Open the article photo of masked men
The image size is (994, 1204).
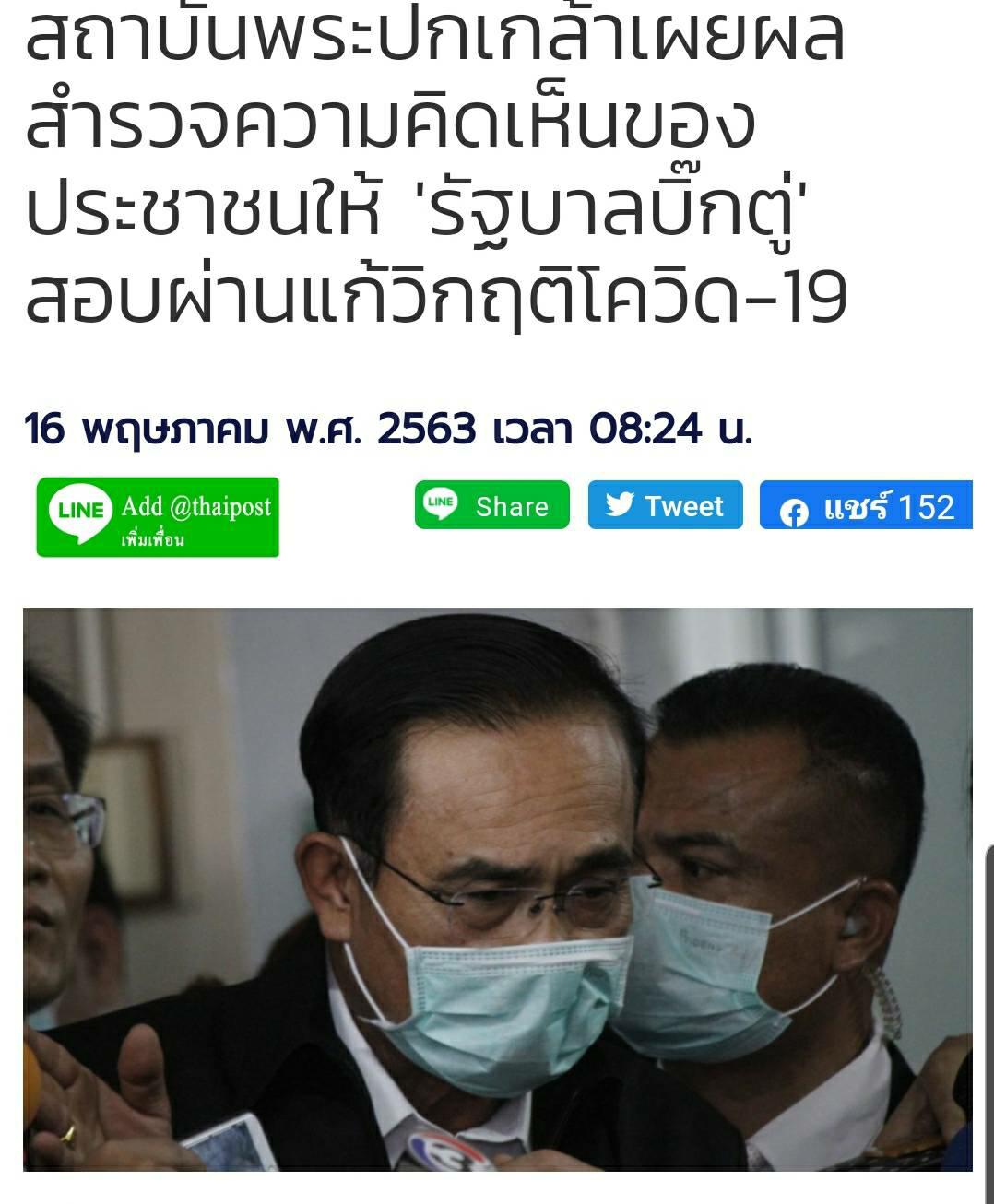tap(498, 890)
